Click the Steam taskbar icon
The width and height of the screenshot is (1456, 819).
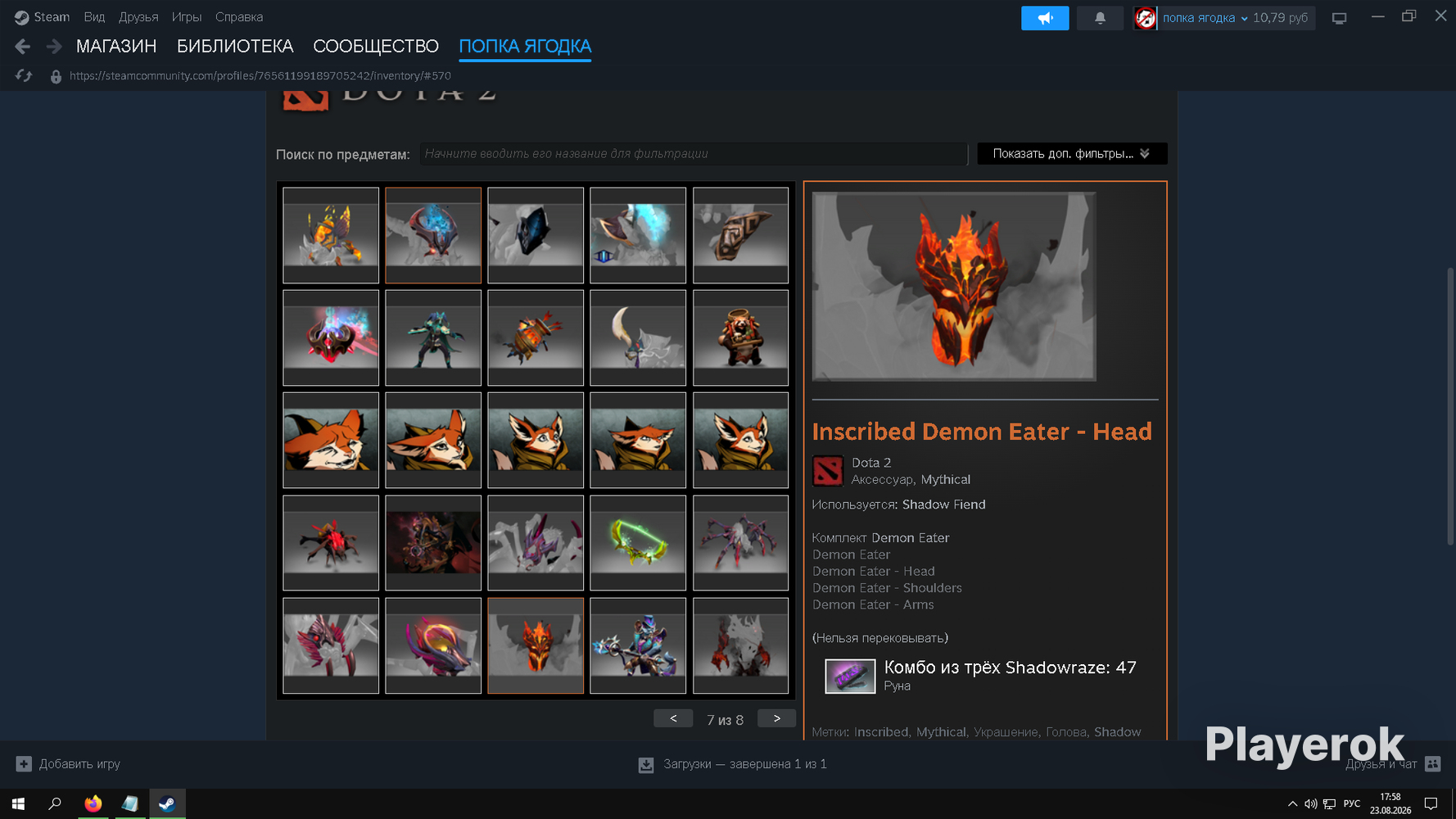(x=167, y=804)
